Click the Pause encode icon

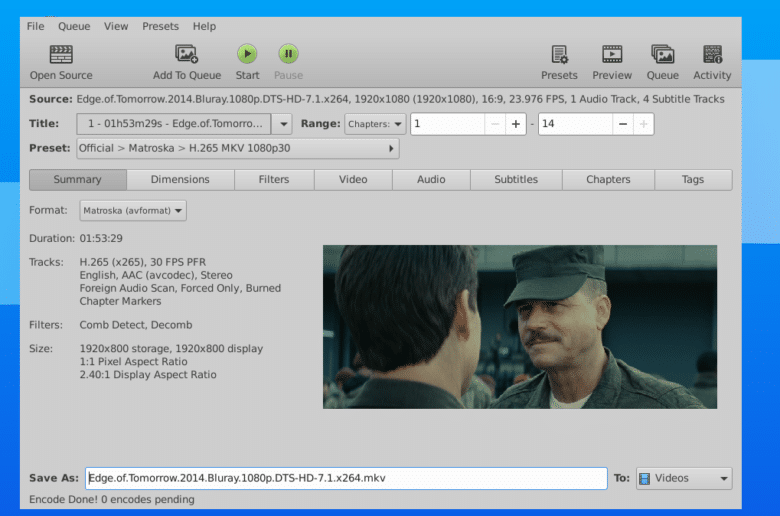click(x=289, y=54)
